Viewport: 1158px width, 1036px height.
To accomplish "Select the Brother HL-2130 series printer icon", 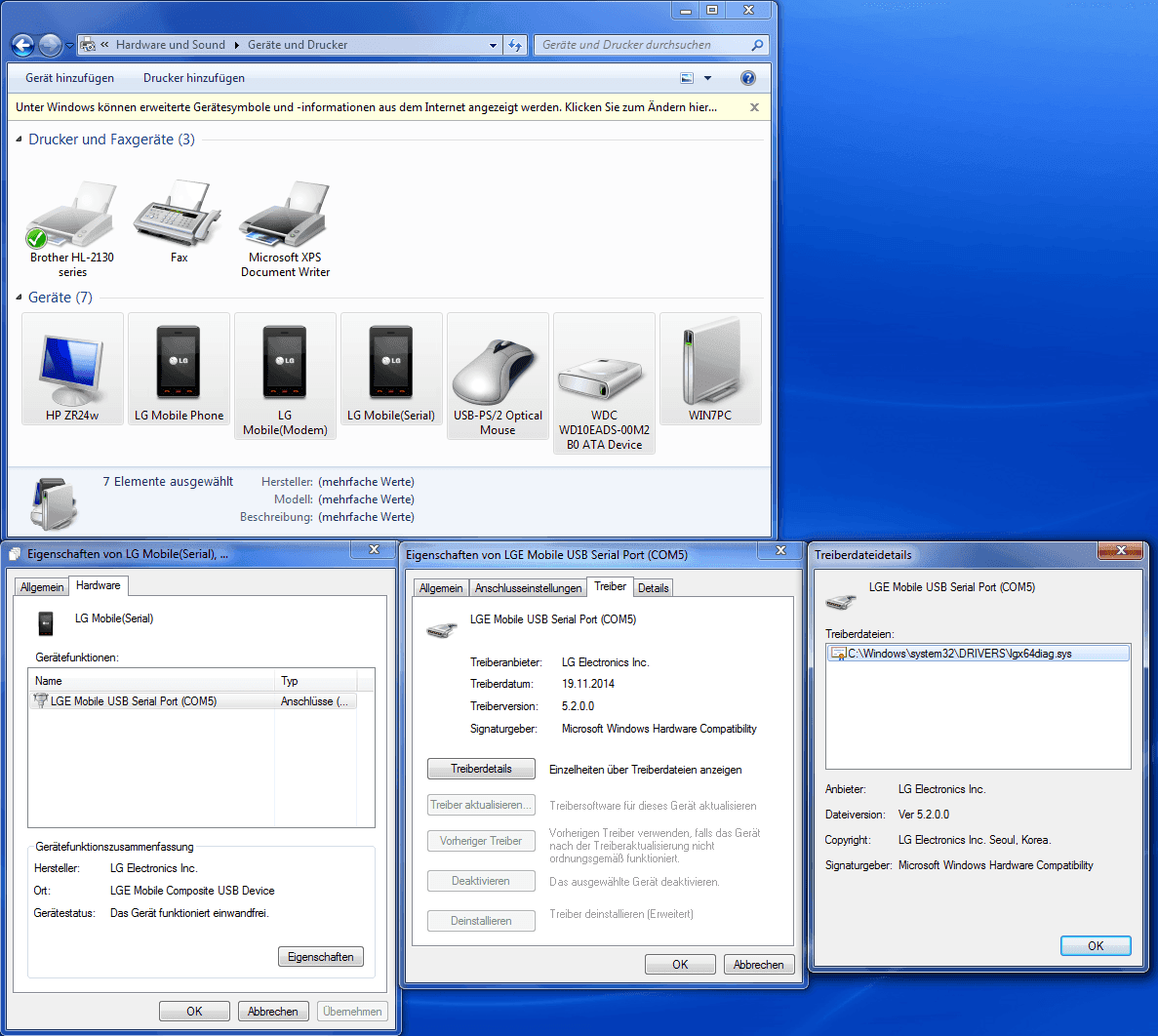I will (71, 215).
